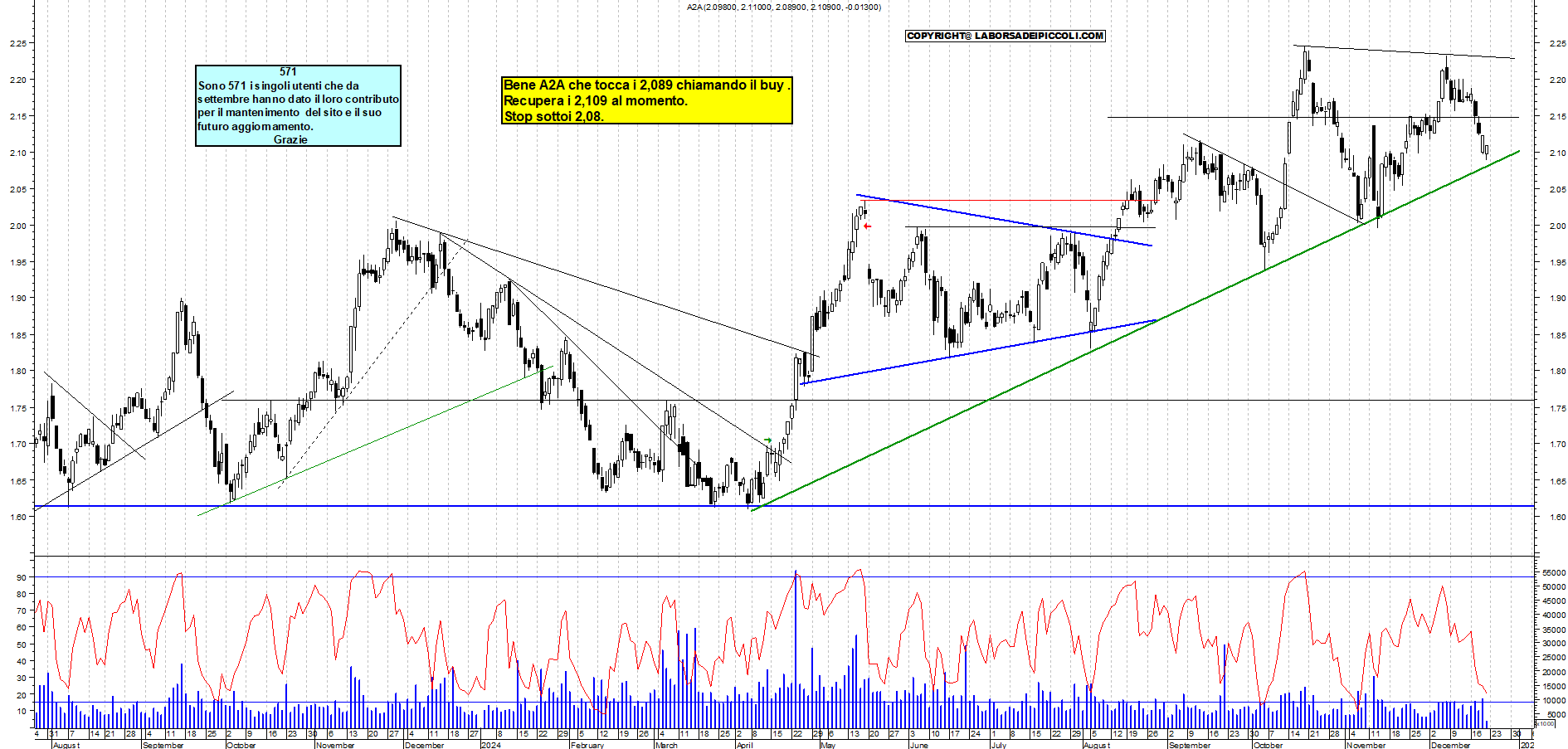Select the 'February' month label
The height and width of the screenshot is (749, 1568).
pos(587,745)
